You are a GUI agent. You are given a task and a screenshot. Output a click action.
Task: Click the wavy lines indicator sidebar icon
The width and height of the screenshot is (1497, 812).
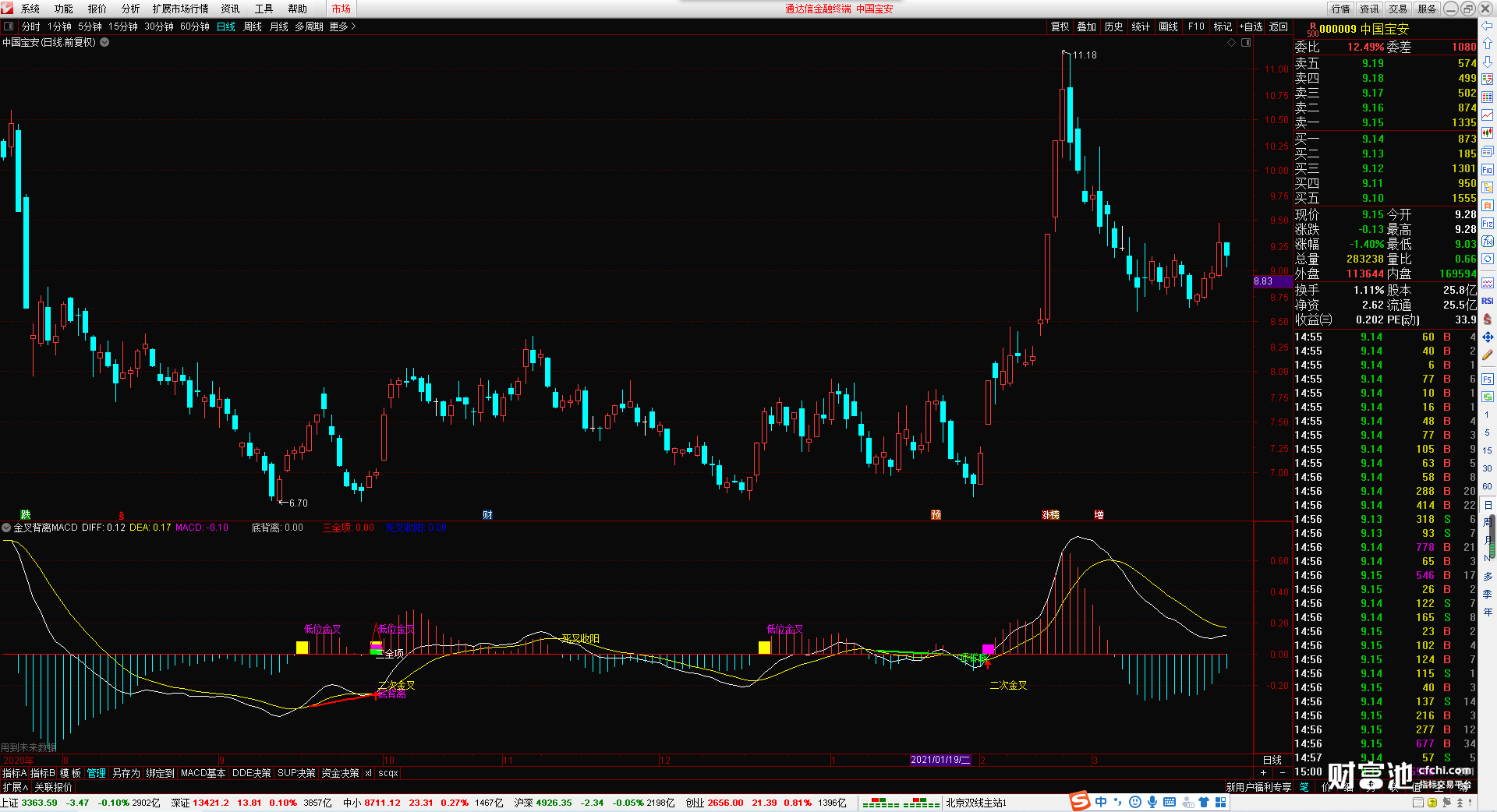[x=1488, y=283]
